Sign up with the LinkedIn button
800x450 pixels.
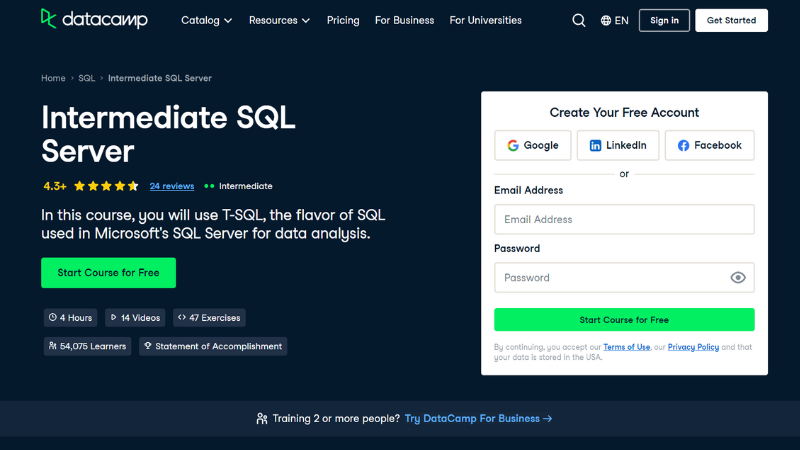[x=618, y=145]
